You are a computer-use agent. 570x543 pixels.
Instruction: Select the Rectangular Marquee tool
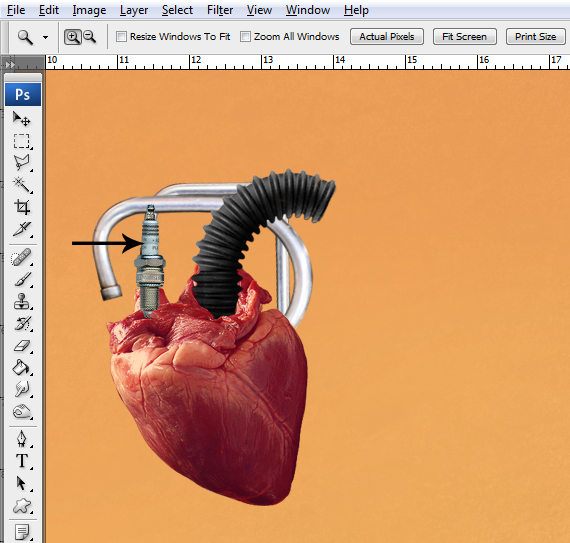point(22,141)
